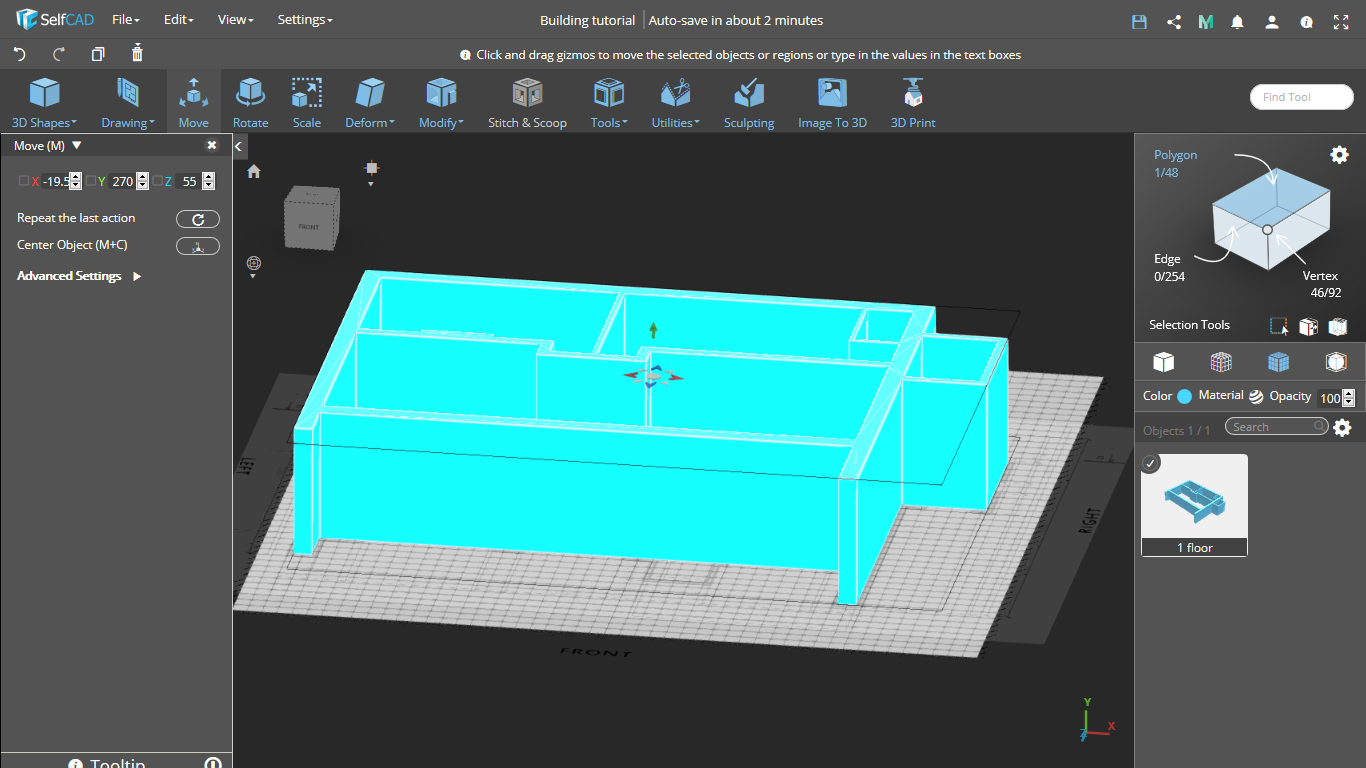1366x768 pixels.
Task: Select the solid view mode icon
Action: click(1163, 361)
